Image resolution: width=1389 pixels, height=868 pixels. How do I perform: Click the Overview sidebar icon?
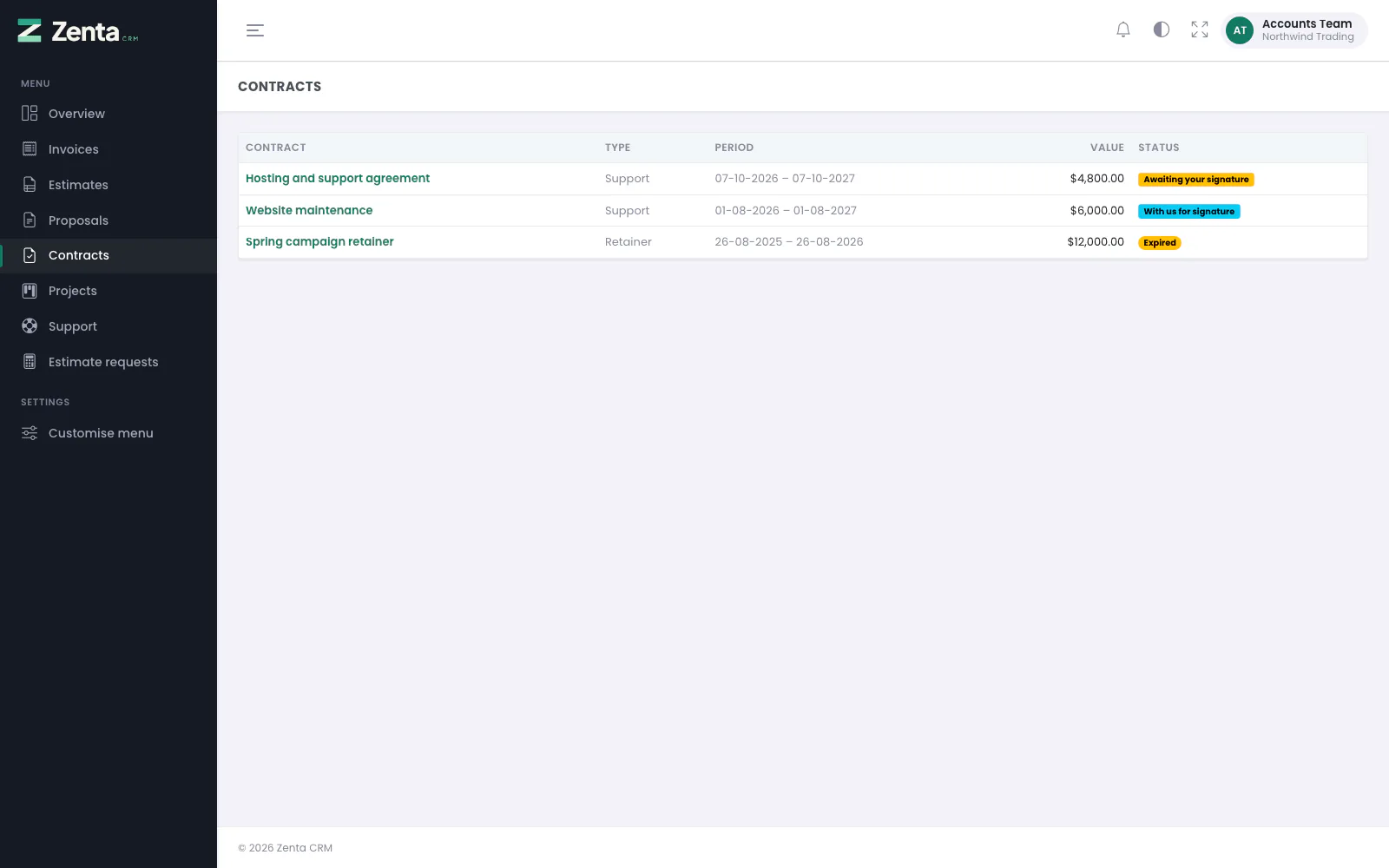pyautogui.click(x=30, y=114)
